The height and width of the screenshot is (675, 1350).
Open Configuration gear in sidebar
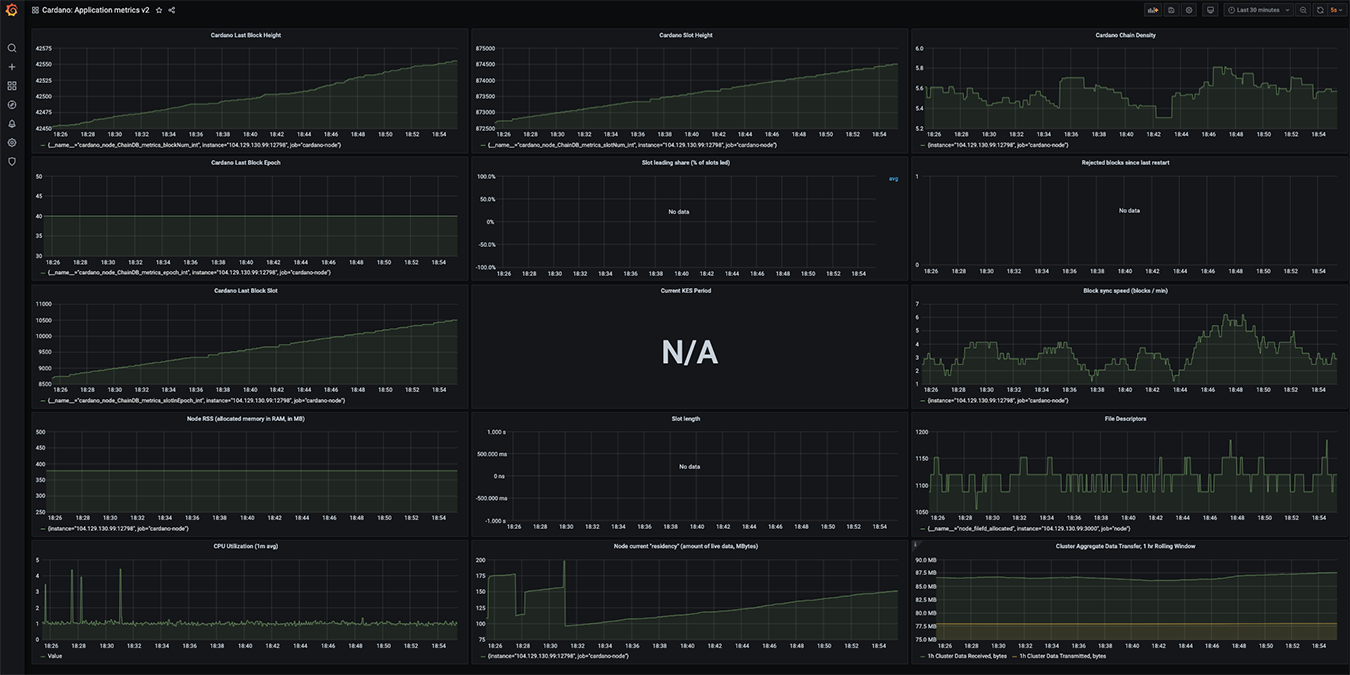12,142
